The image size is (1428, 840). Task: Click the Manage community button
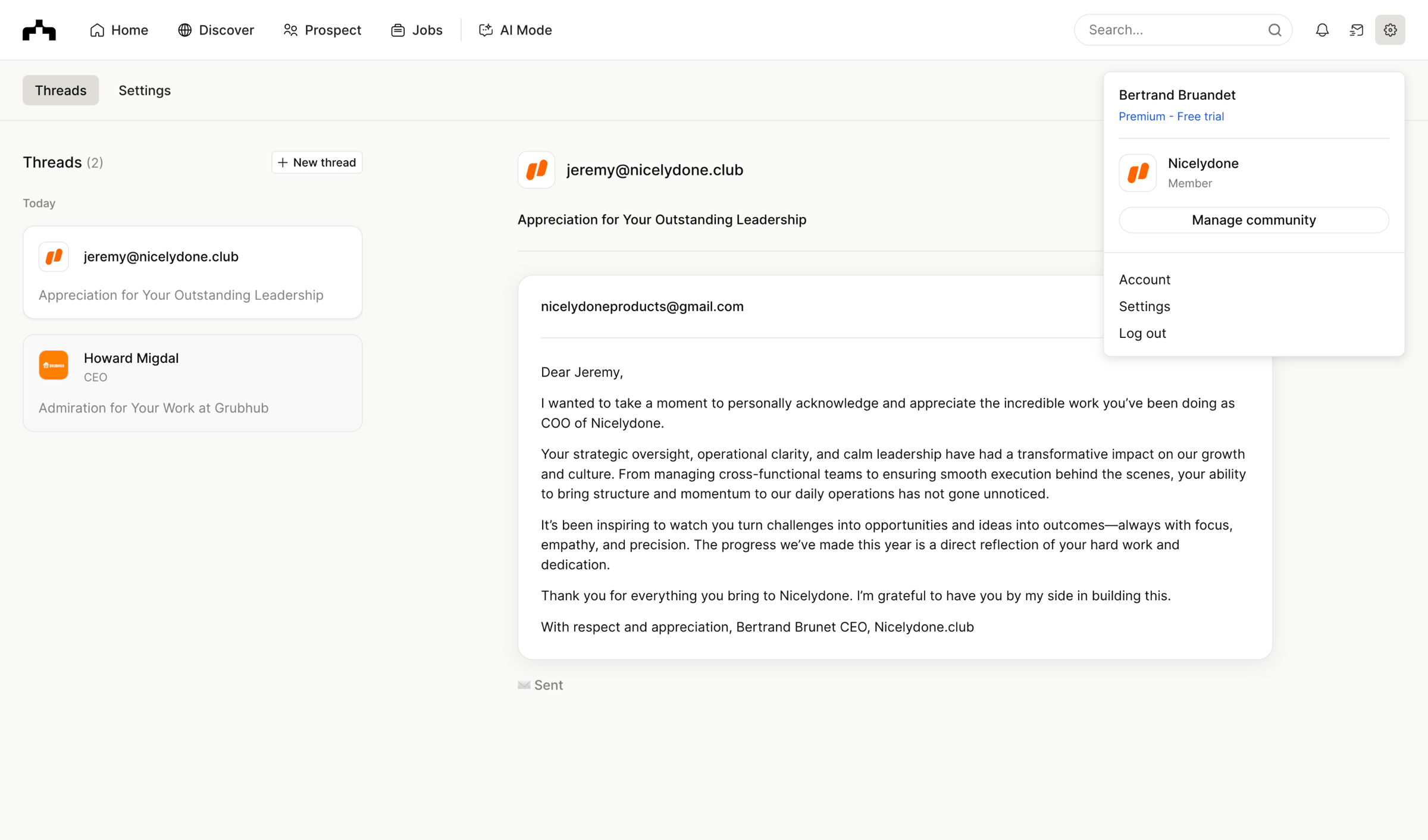point(1254,220)
